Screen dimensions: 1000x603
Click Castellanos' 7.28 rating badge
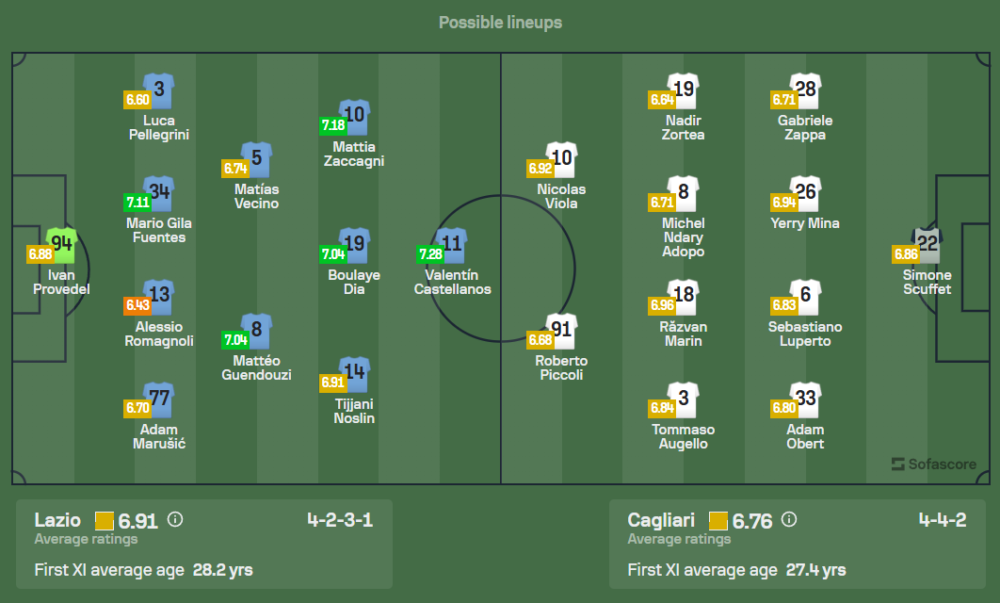pos(429,254)
